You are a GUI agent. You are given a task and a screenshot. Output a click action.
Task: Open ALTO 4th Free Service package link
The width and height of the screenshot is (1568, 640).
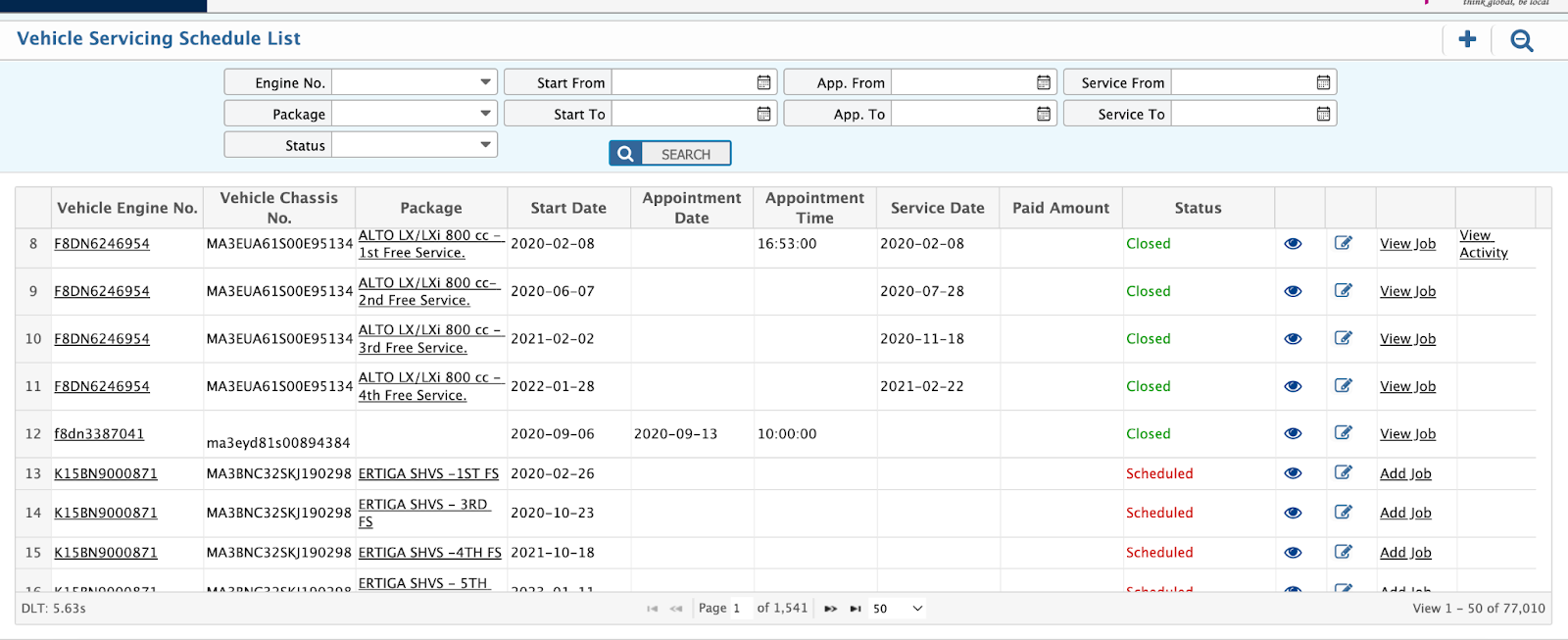point(430,386)
